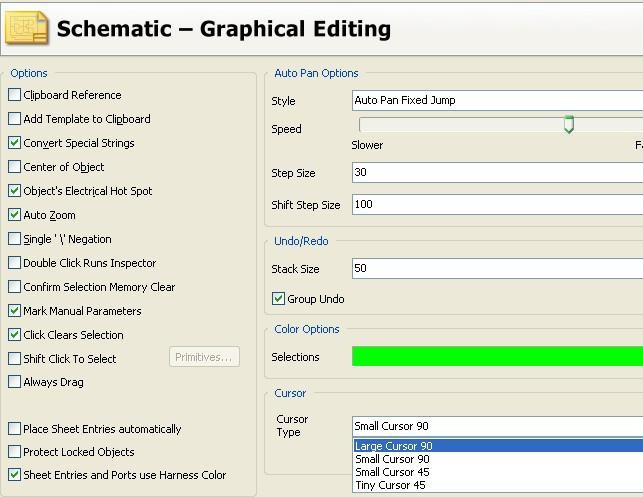Click the Auto Pan Speed slider handle
The image size is (643, 497).
click(569, 125)
